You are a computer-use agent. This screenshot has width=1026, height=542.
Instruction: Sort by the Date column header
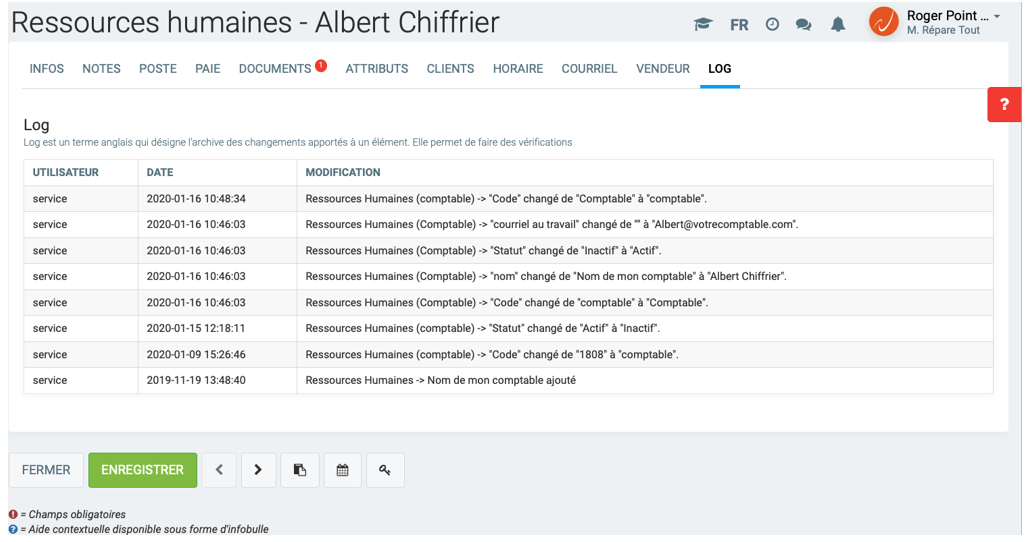click(160, 172)
